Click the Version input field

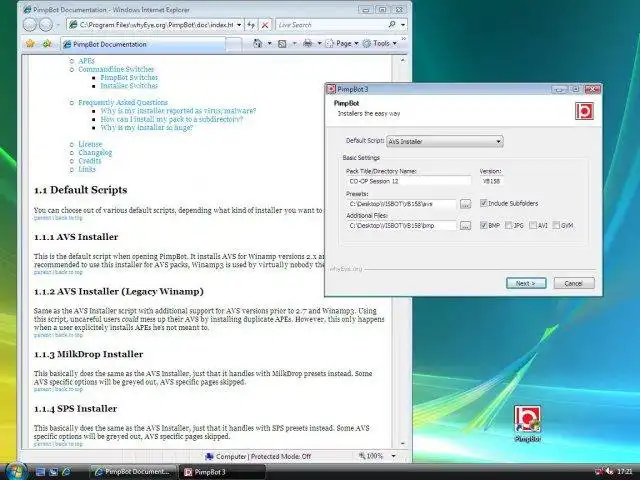(x=492, y=181)
